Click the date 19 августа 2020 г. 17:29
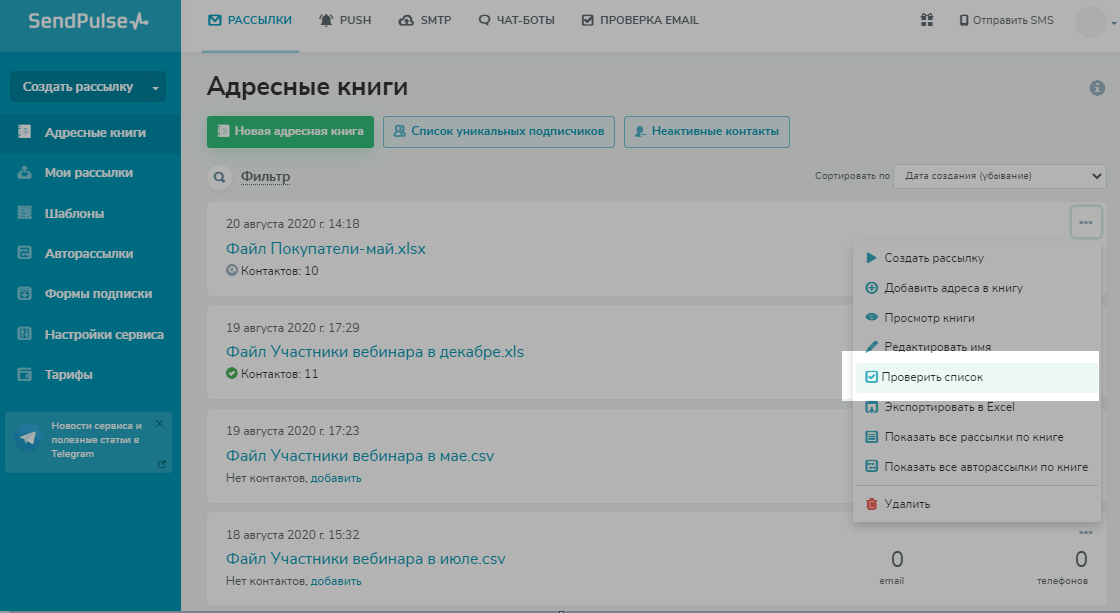Screen dimensions: 1120x613 point(293,327)
